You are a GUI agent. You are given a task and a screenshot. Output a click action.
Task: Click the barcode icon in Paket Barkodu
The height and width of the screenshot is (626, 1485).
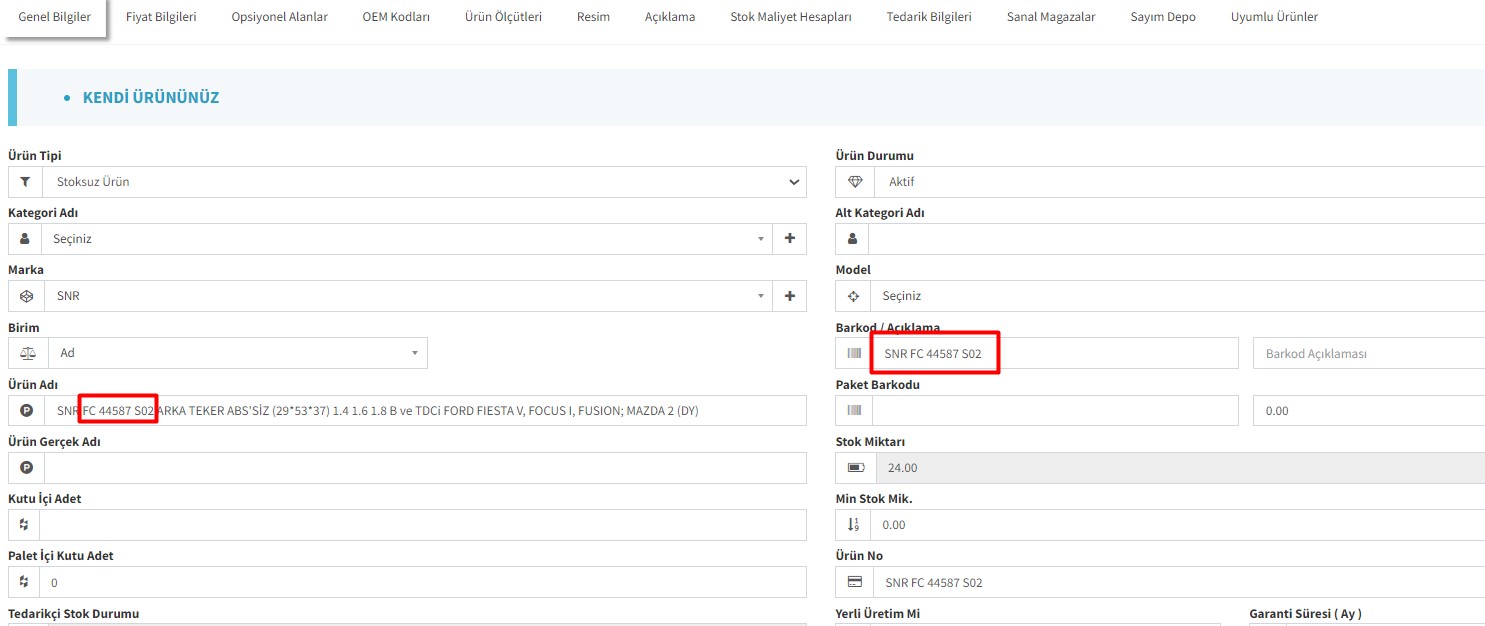pyautogui.click(x=854, y=410)
